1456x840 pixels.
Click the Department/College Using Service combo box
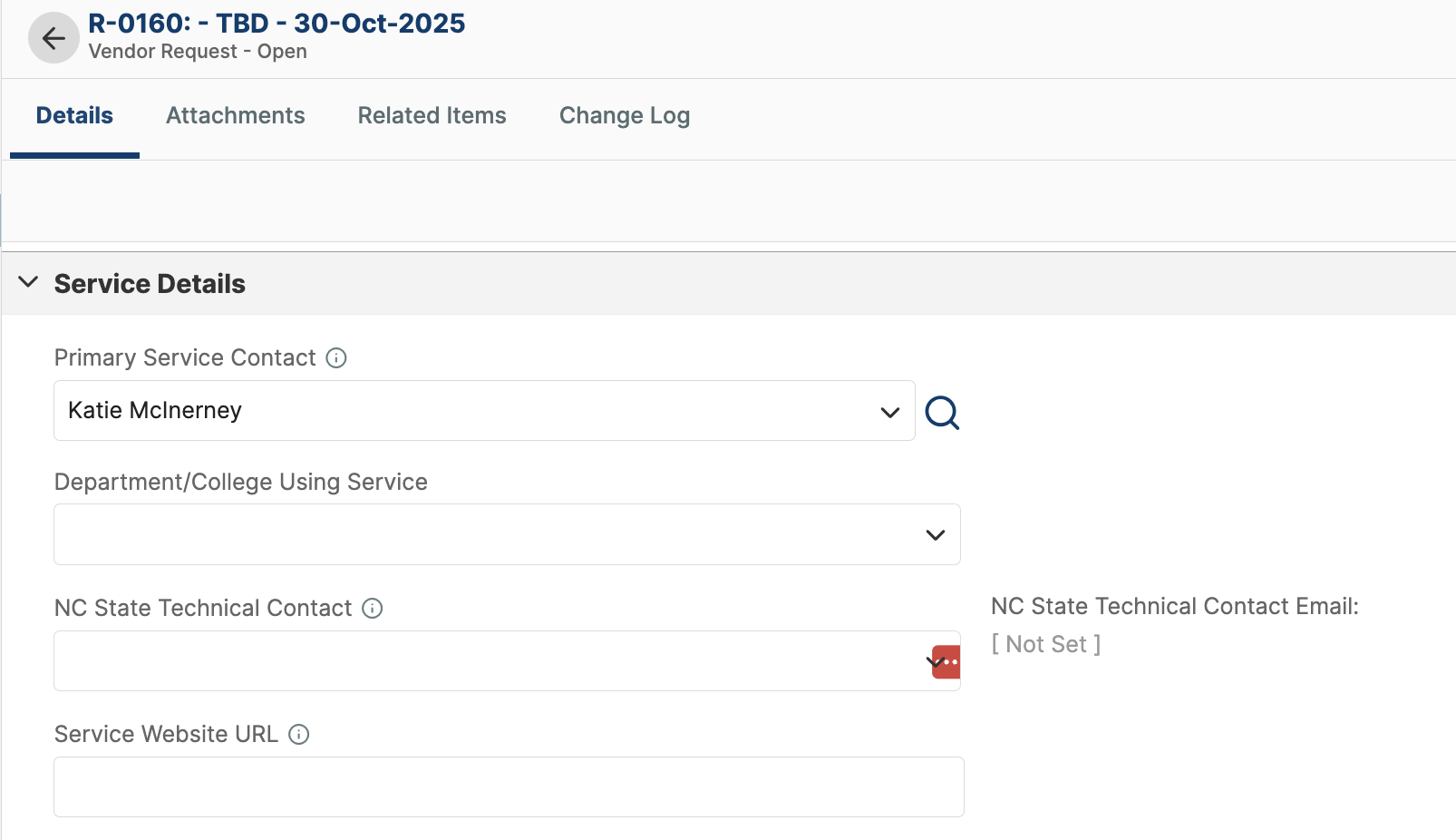coord(508,534)
